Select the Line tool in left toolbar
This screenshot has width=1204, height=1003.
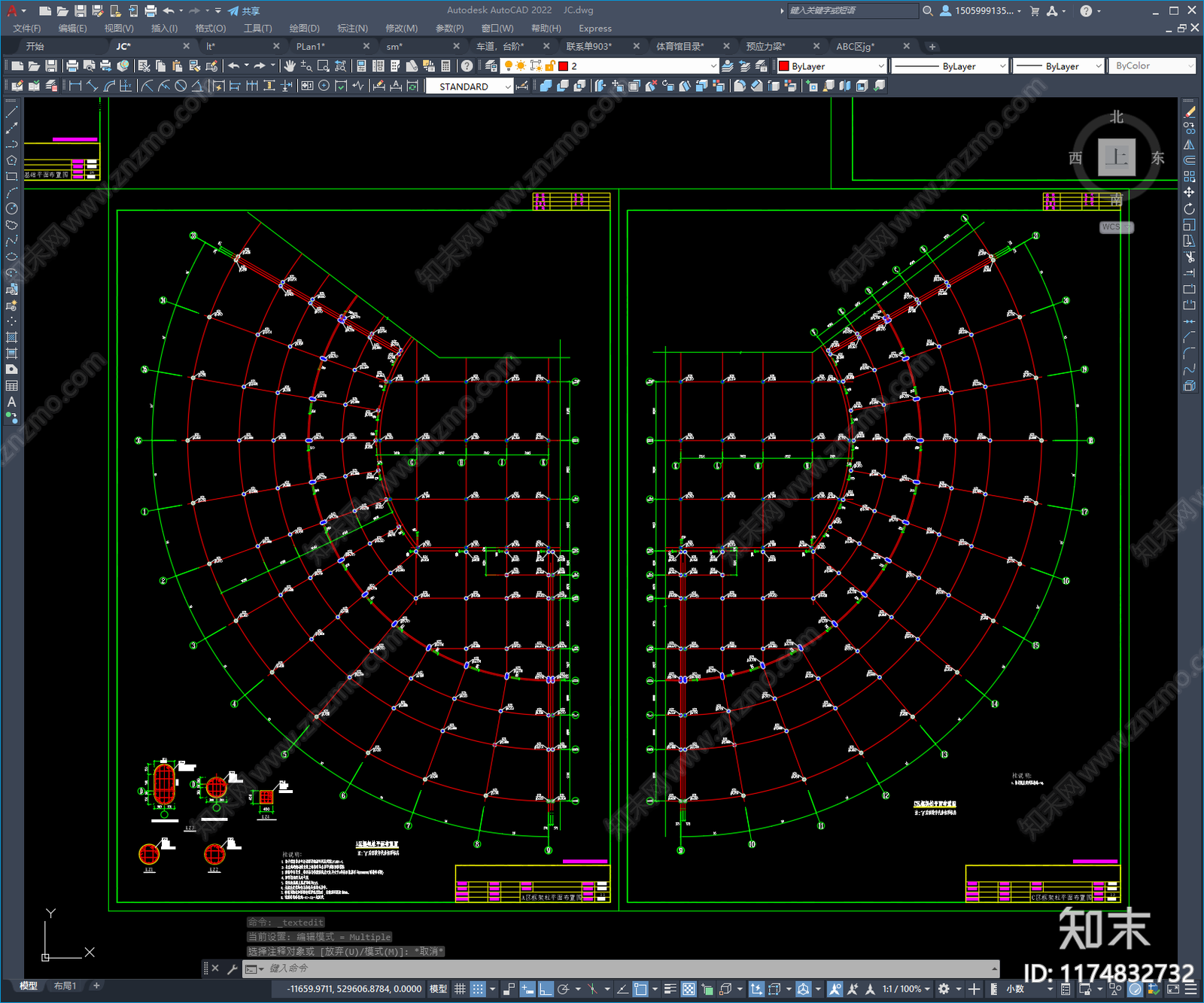point(11,111)
